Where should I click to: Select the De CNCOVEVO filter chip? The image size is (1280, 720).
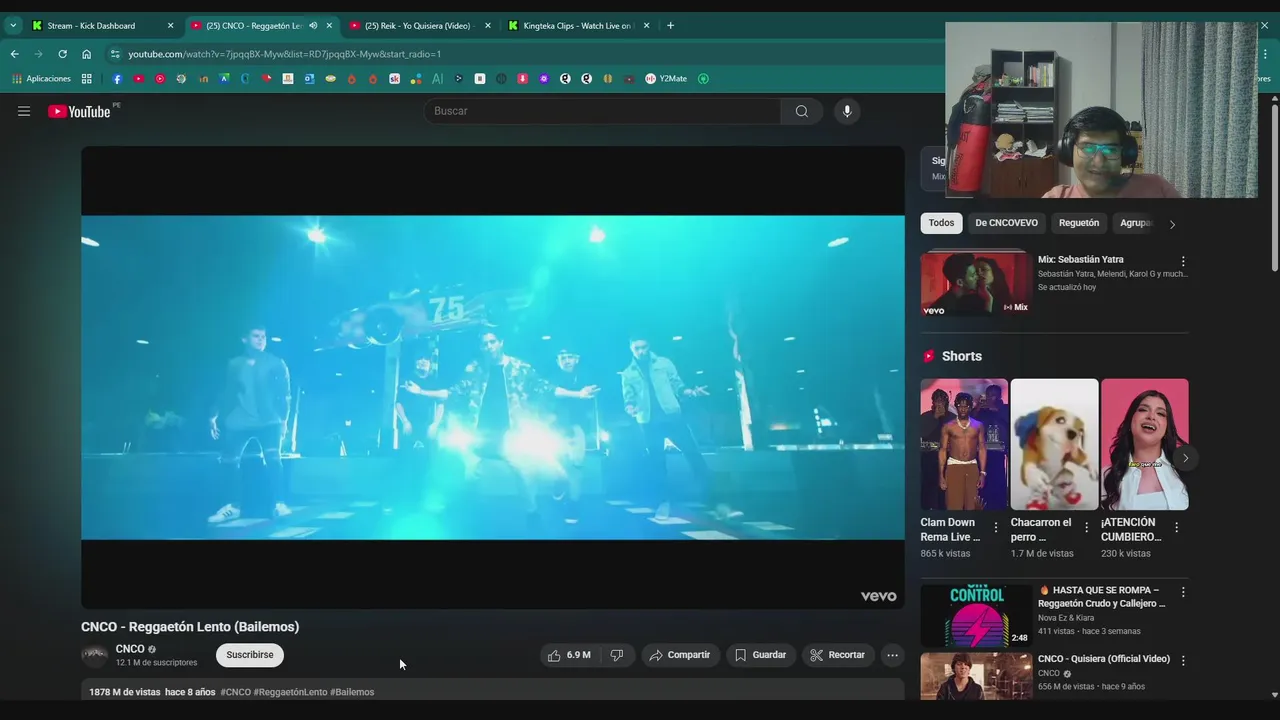point(1006,223)
